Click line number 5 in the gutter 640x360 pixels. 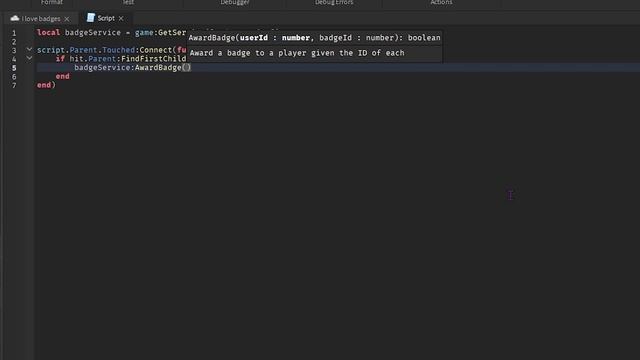tap(14, 68)
